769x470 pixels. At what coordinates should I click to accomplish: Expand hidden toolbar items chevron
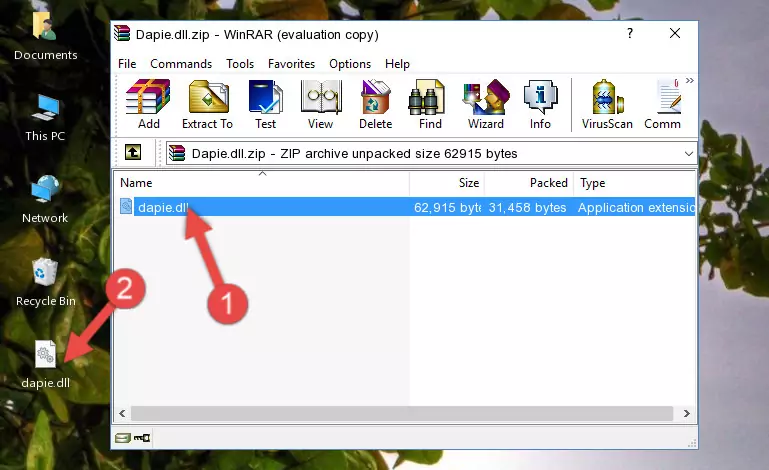pos(690,80)
